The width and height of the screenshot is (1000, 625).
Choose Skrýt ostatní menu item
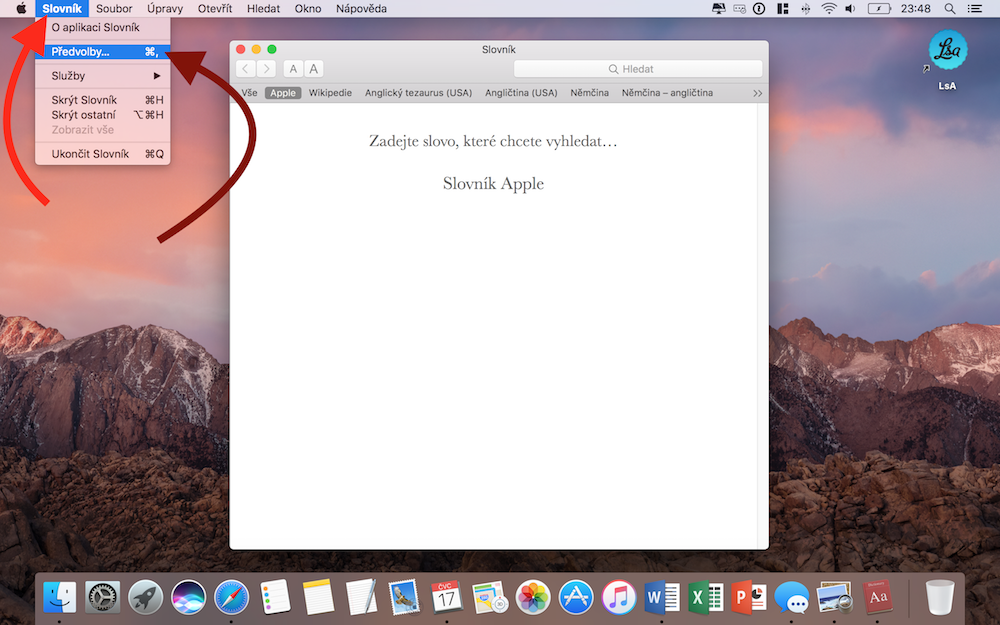click(x=103, y=115)
